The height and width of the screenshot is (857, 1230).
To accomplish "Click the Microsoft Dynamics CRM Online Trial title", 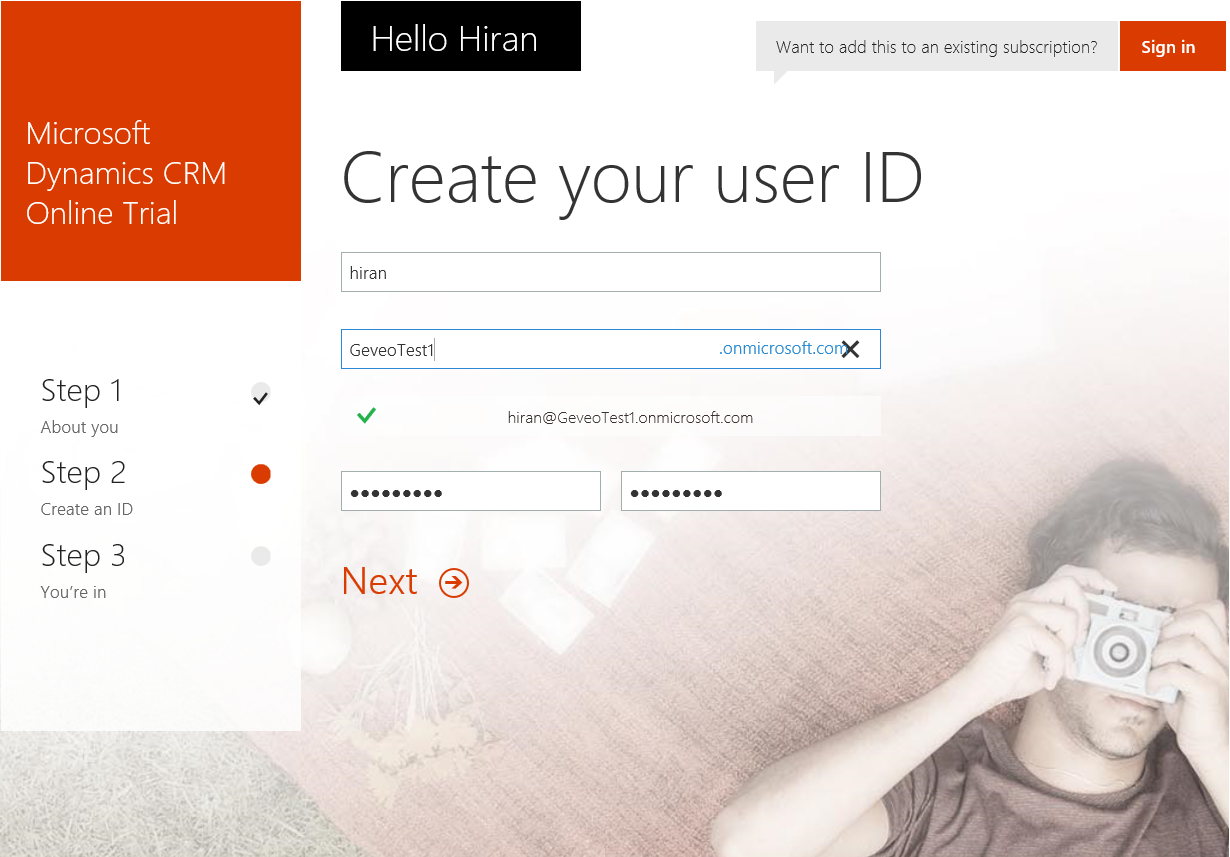I will click(127, 173).
